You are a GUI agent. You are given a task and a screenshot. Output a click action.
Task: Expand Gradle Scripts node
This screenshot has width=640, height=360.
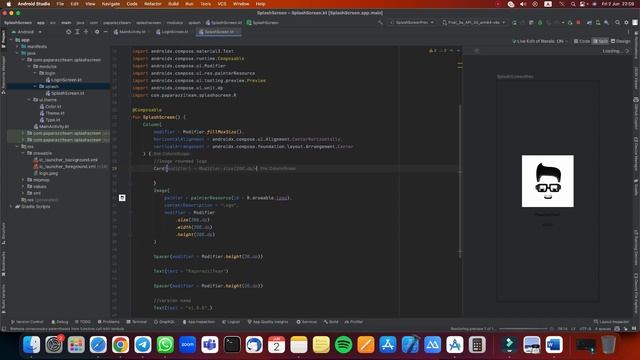[x=11, y=207]
